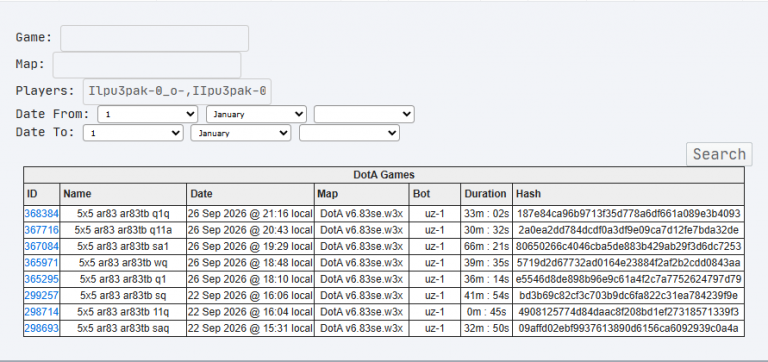768x362 pixels.
Task: Select name '5x5 ar83 ar83tb wq'
Action: tap(123, 263)
